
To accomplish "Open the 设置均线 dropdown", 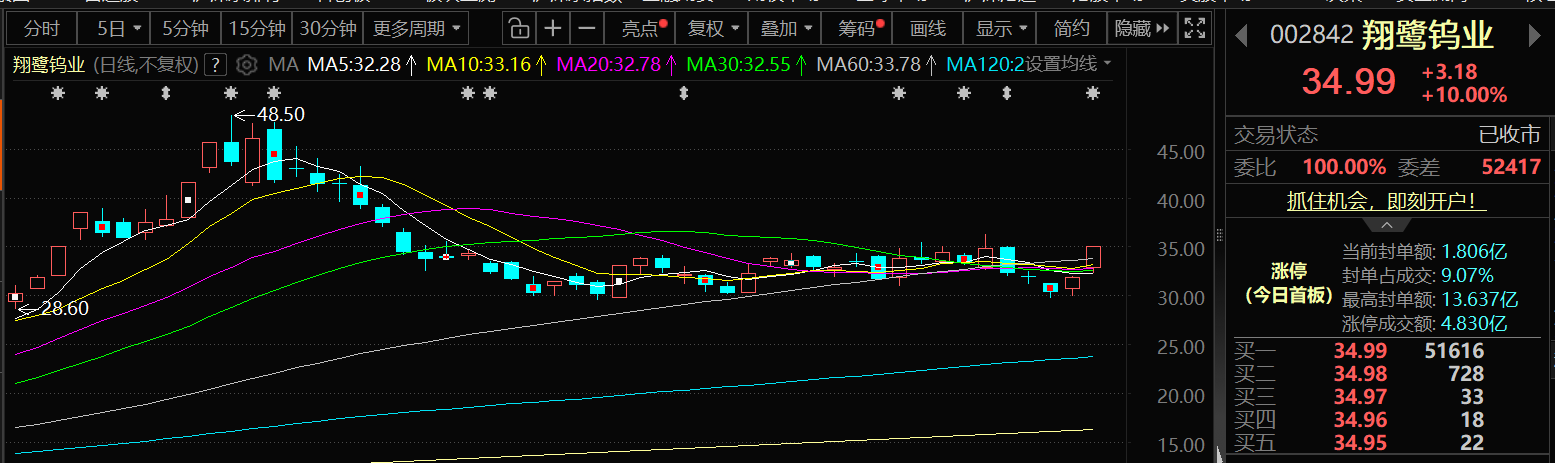I will coord(1069,65).
